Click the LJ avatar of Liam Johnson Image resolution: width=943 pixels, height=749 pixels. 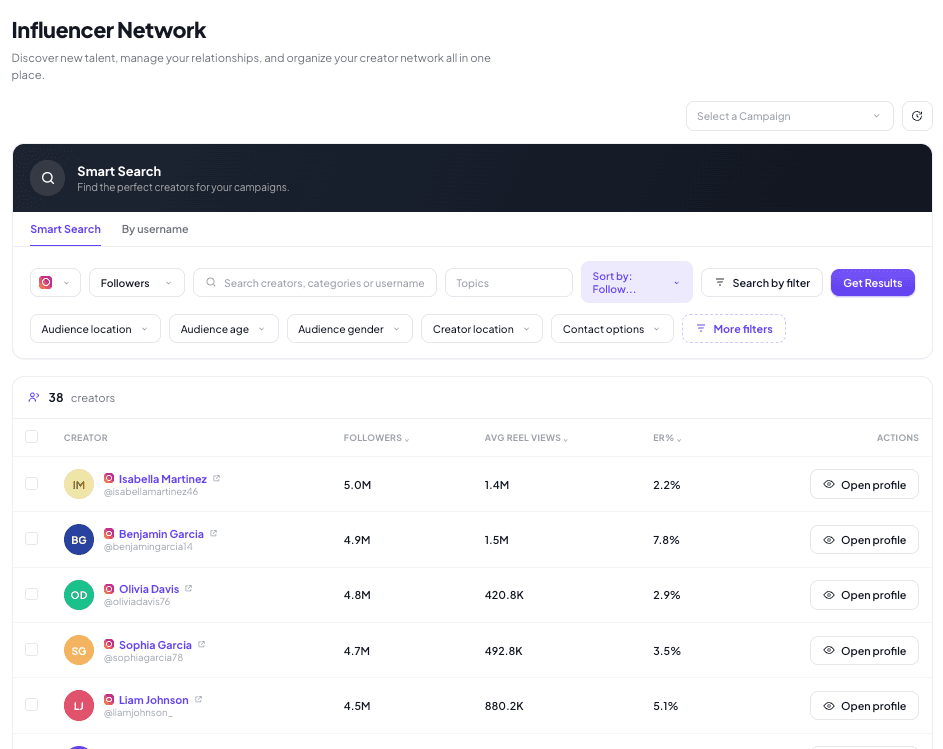click(79, 706)
